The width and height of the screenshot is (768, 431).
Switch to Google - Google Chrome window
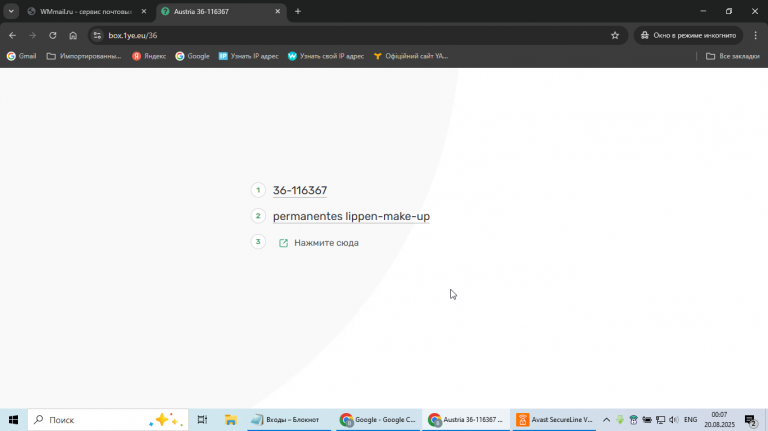(x=378, y=420)
